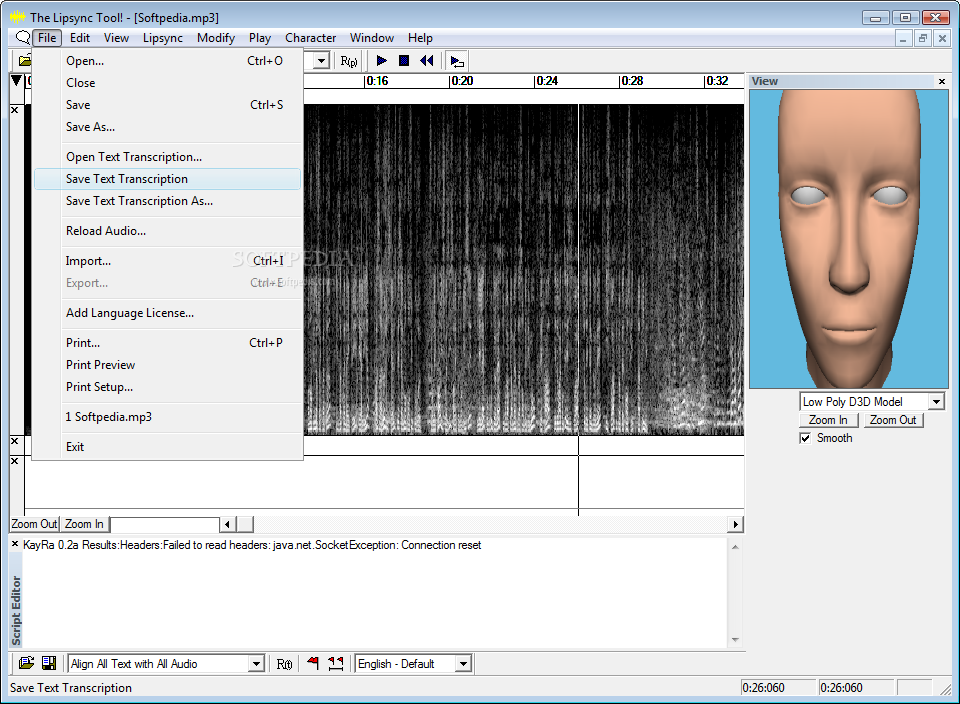Screen dimensions: 960x704
Task: Click the open transcription folder icon in bottom toolbar
Action: [26, 663]
